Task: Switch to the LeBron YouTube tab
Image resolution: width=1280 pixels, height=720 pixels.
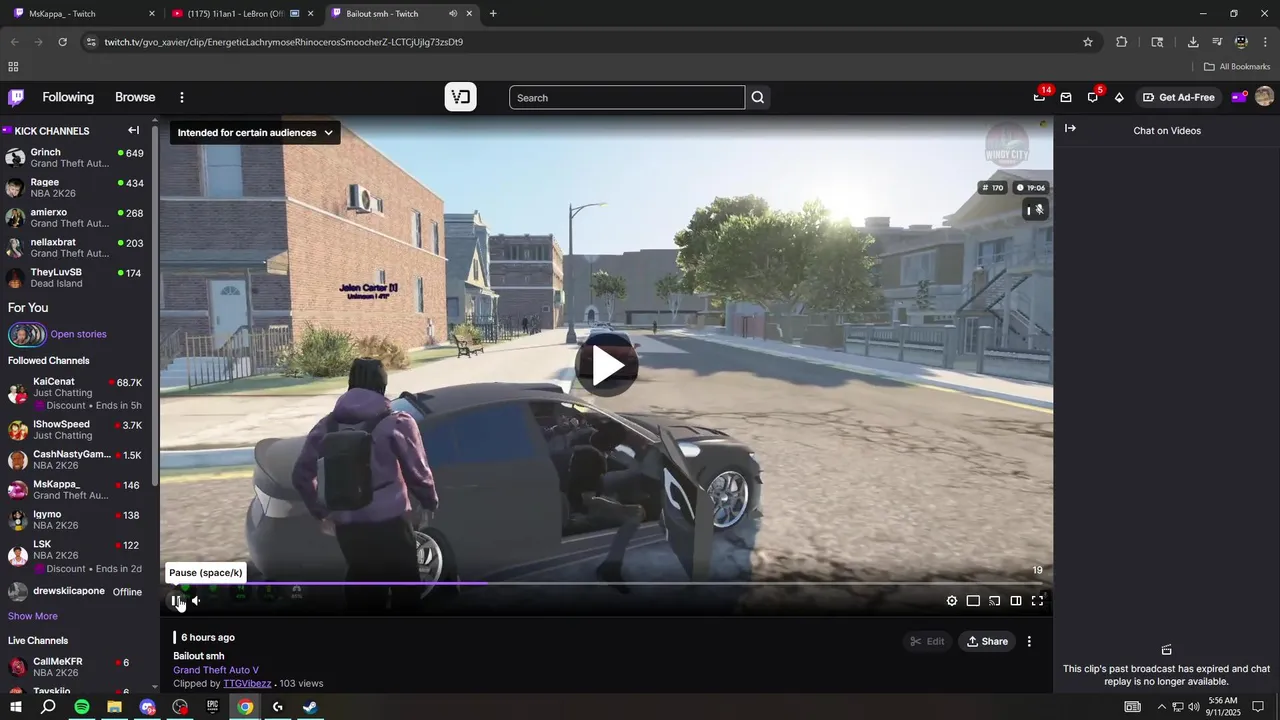Action: click(x=243, y=14)
